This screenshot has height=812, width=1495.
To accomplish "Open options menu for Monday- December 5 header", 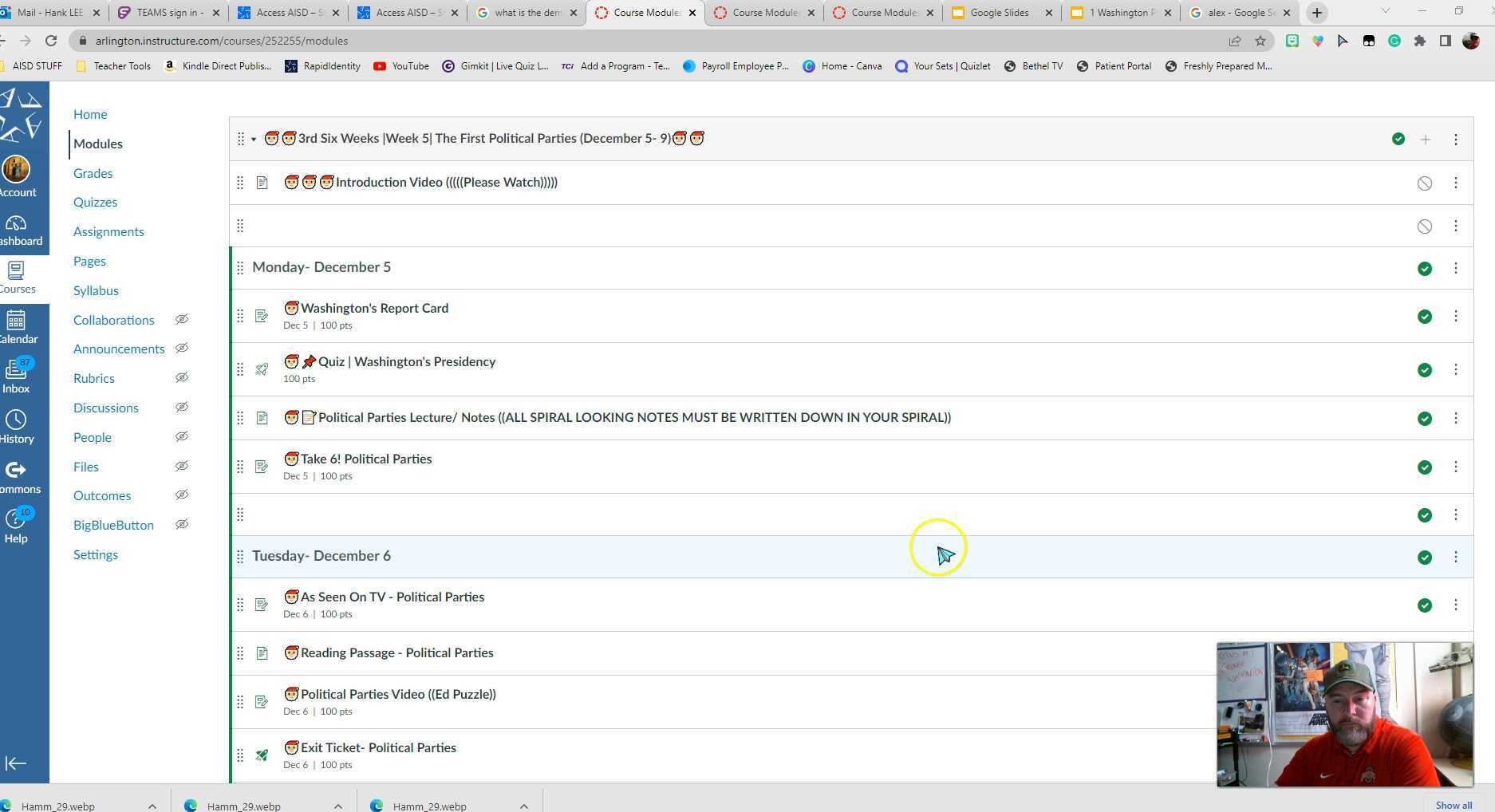I will [x=1455, y=269].
